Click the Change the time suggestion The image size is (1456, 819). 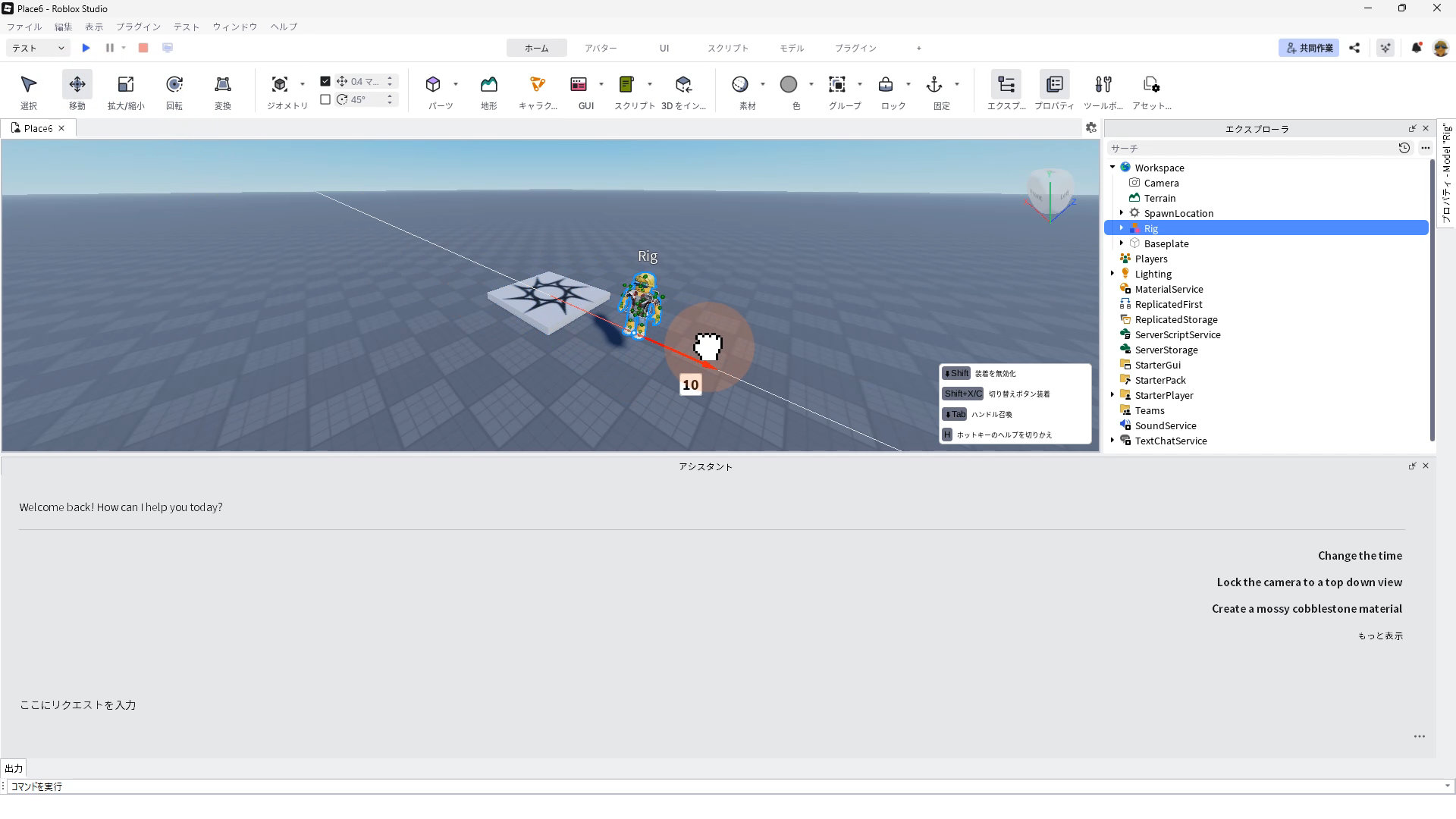(1360, 556)
